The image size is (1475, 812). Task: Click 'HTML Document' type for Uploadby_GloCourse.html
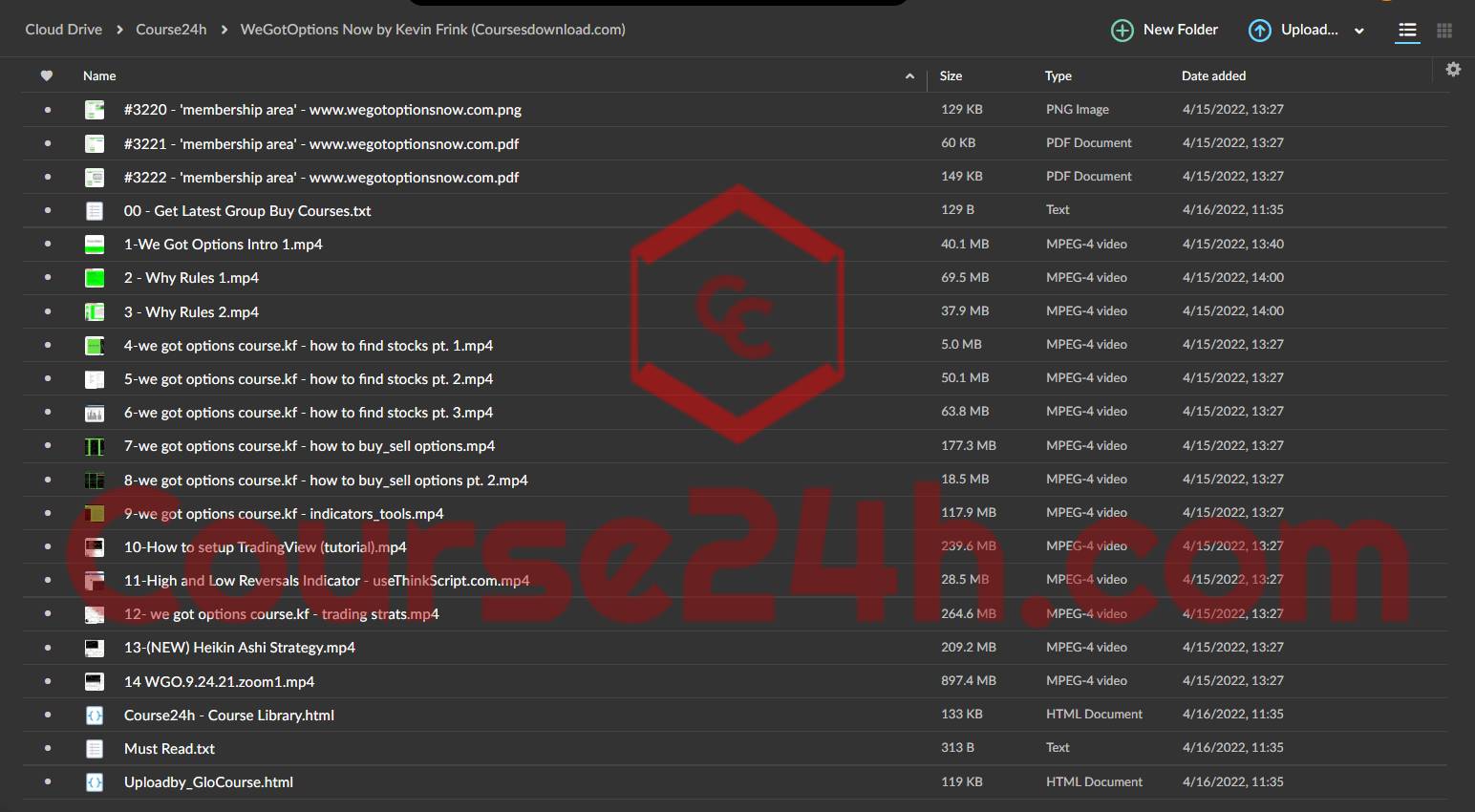(x=1094, y=781)
